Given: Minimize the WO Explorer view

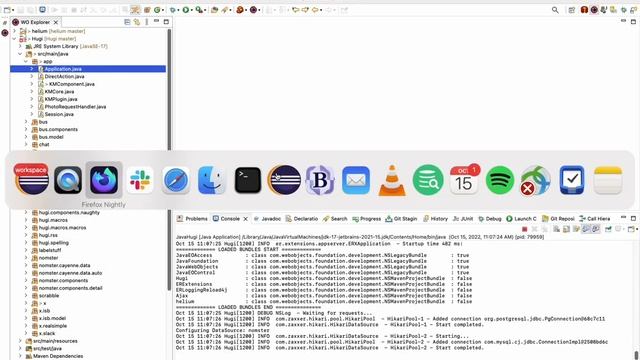Looking at the screenshot, I should point(156,22).
